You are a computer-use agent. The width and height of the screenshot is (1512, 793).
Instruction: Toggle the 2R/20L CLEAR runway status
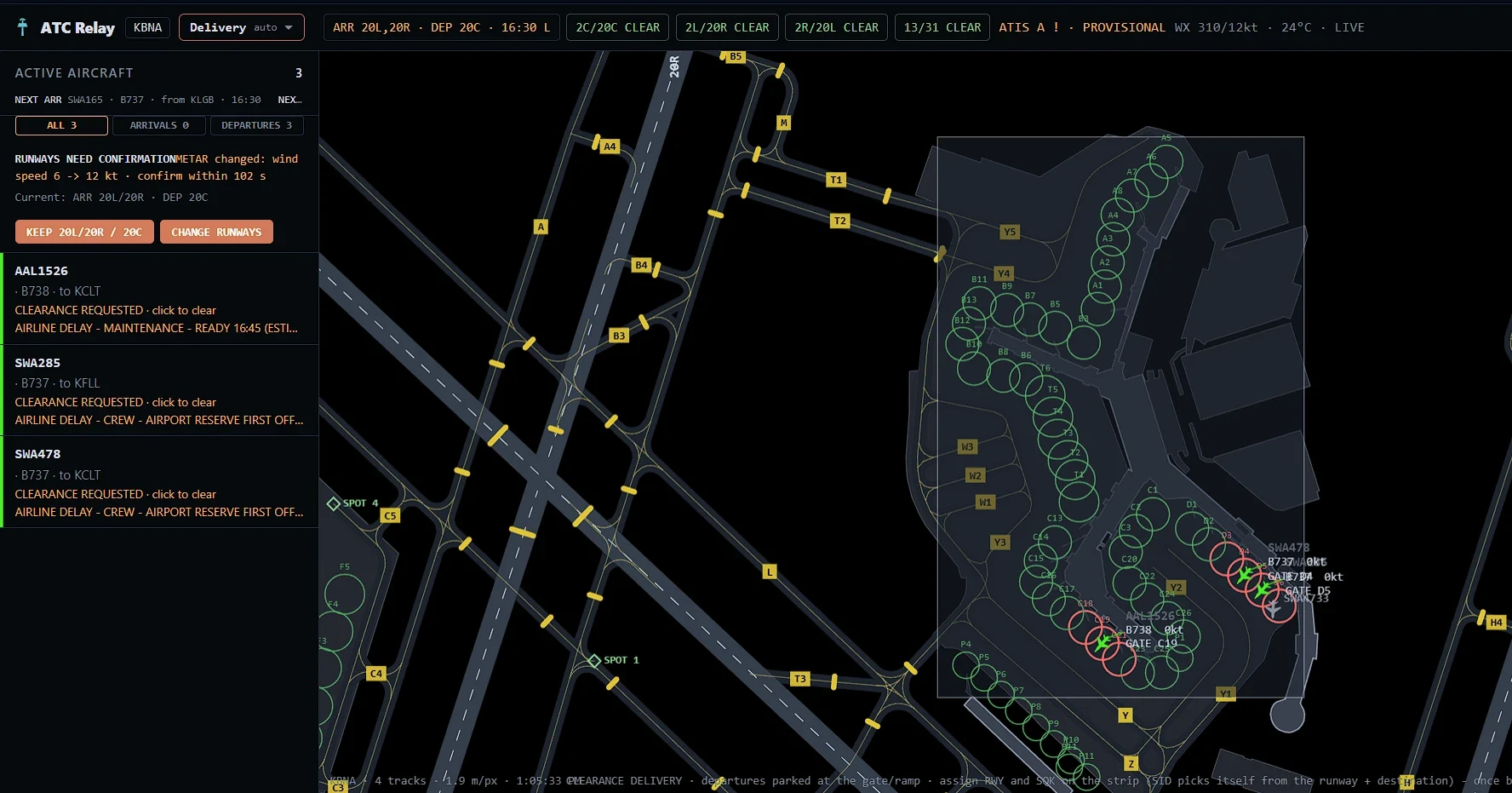tap(837, 27)
